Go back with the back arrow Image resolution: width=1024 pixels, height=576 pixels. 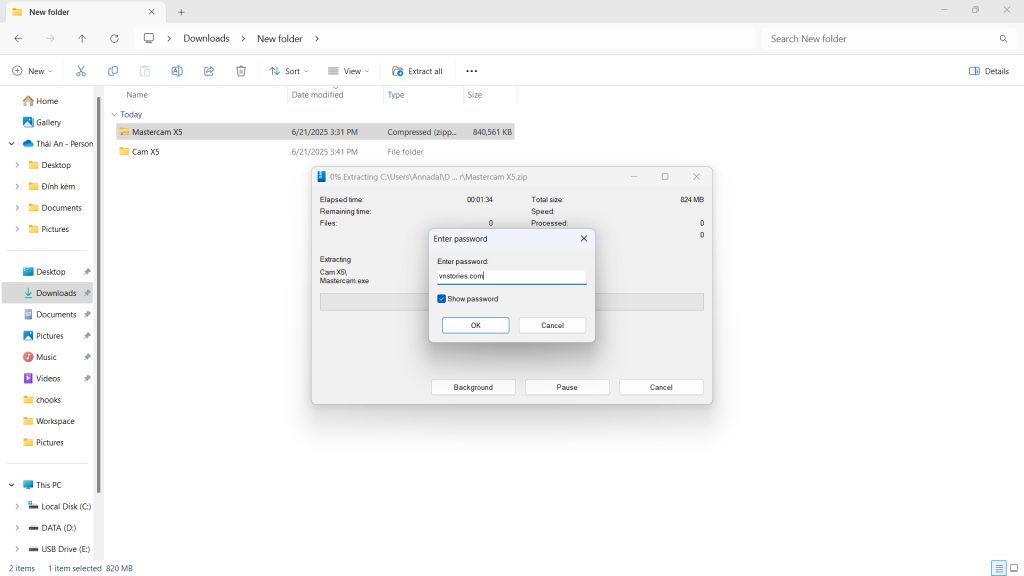click(x=18, y=39)
